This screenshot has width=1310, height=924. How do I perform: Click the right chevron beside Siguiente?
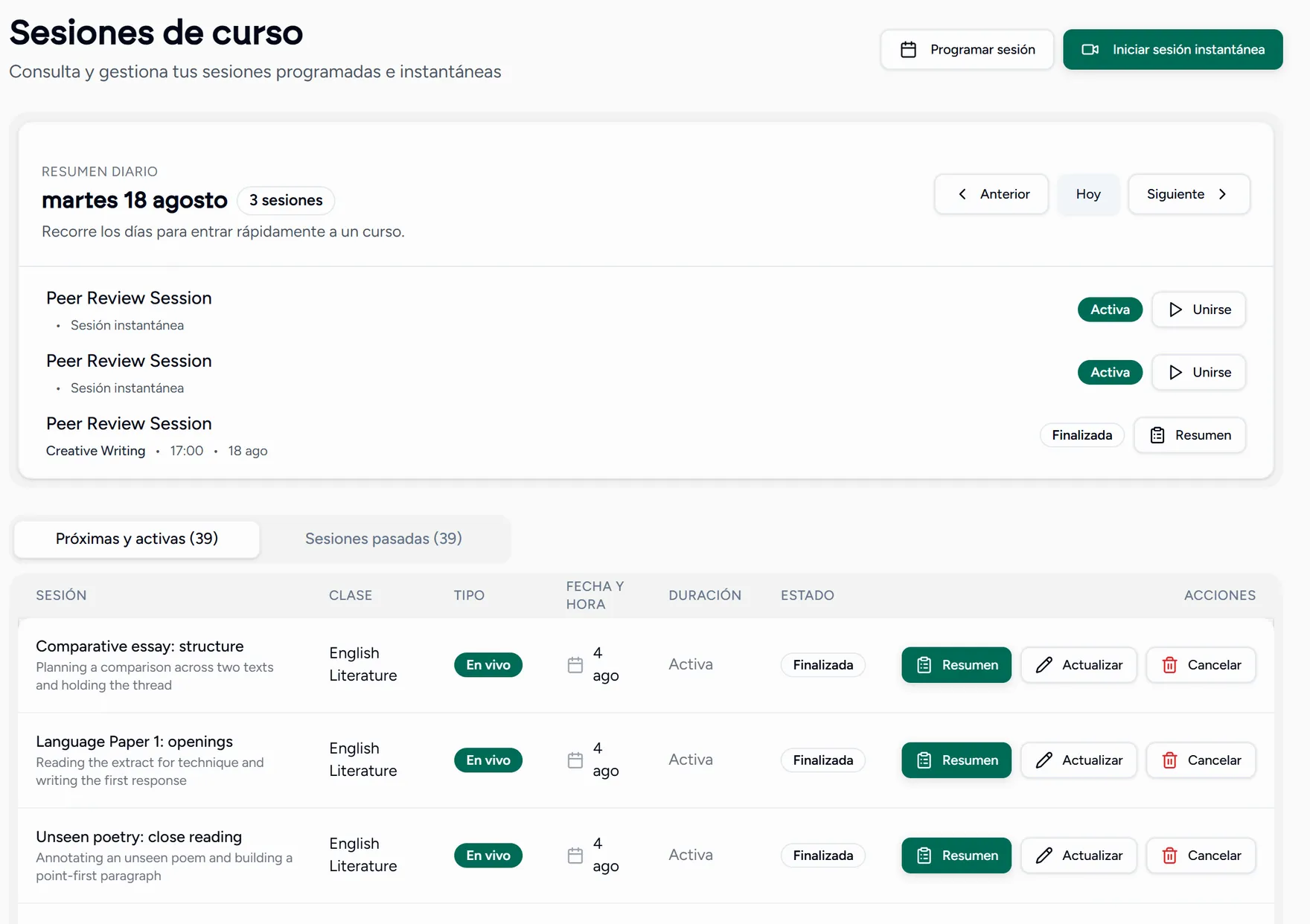[1222, 194]
